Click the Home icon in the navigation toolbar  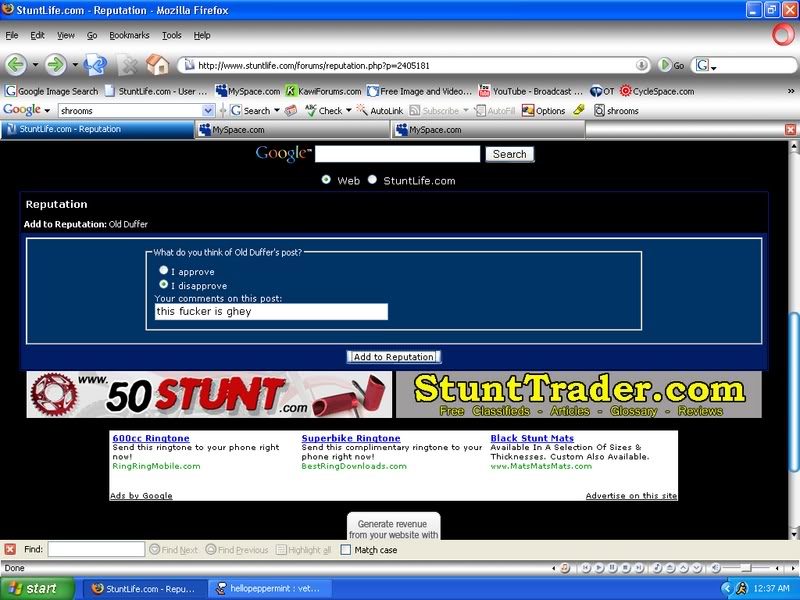[155, 64]
